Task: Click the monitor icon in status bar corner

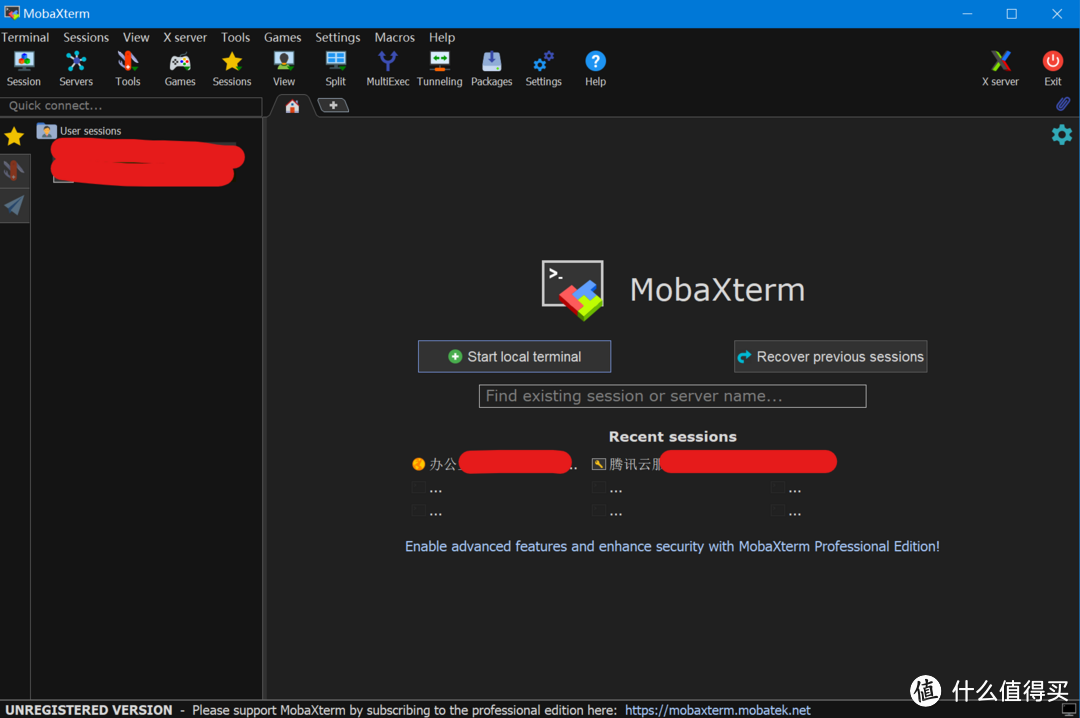Action: point(1069,709)
